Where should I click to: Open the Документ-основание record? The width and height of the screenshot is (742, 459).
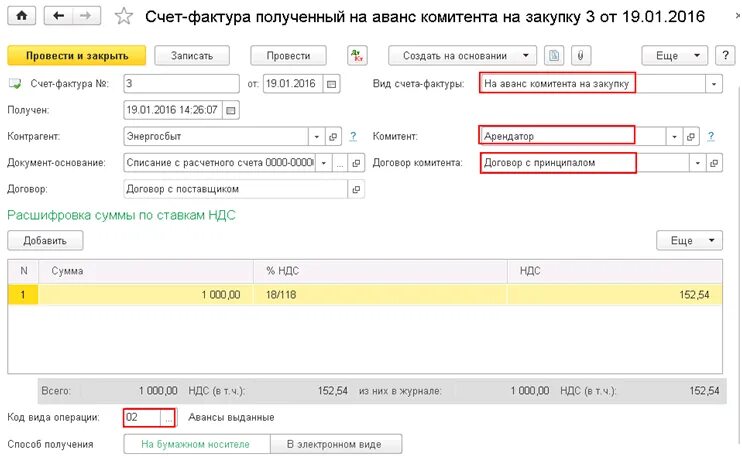(356, 163)
